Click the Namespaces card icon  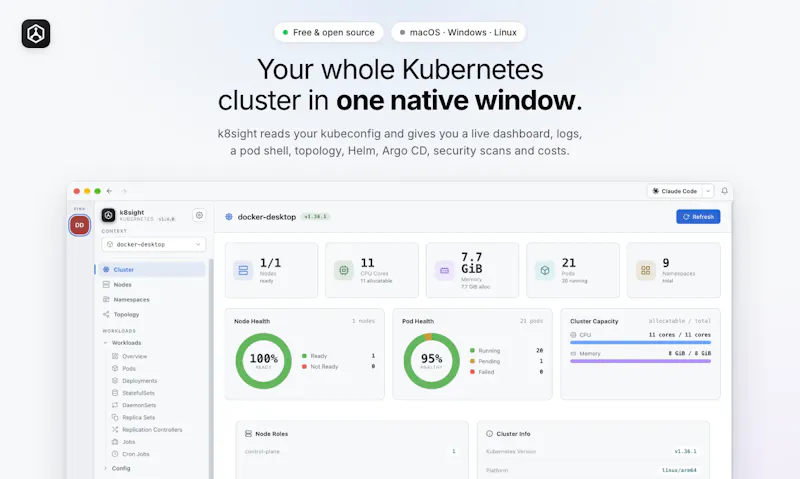tap(645, 270)
